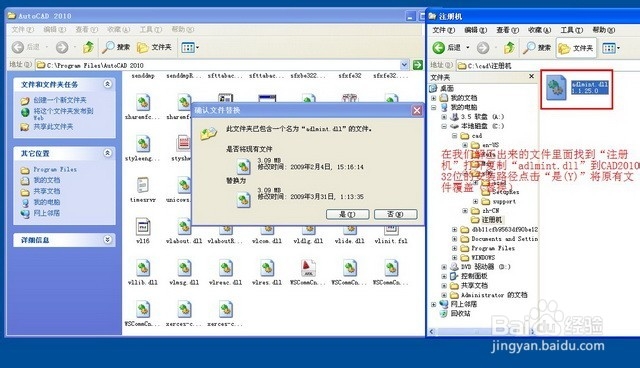This screenshot has width=640, height=368.
Task: Select vlreac.dll file icon
Action: pyautogui.click(x=226, y=268)
